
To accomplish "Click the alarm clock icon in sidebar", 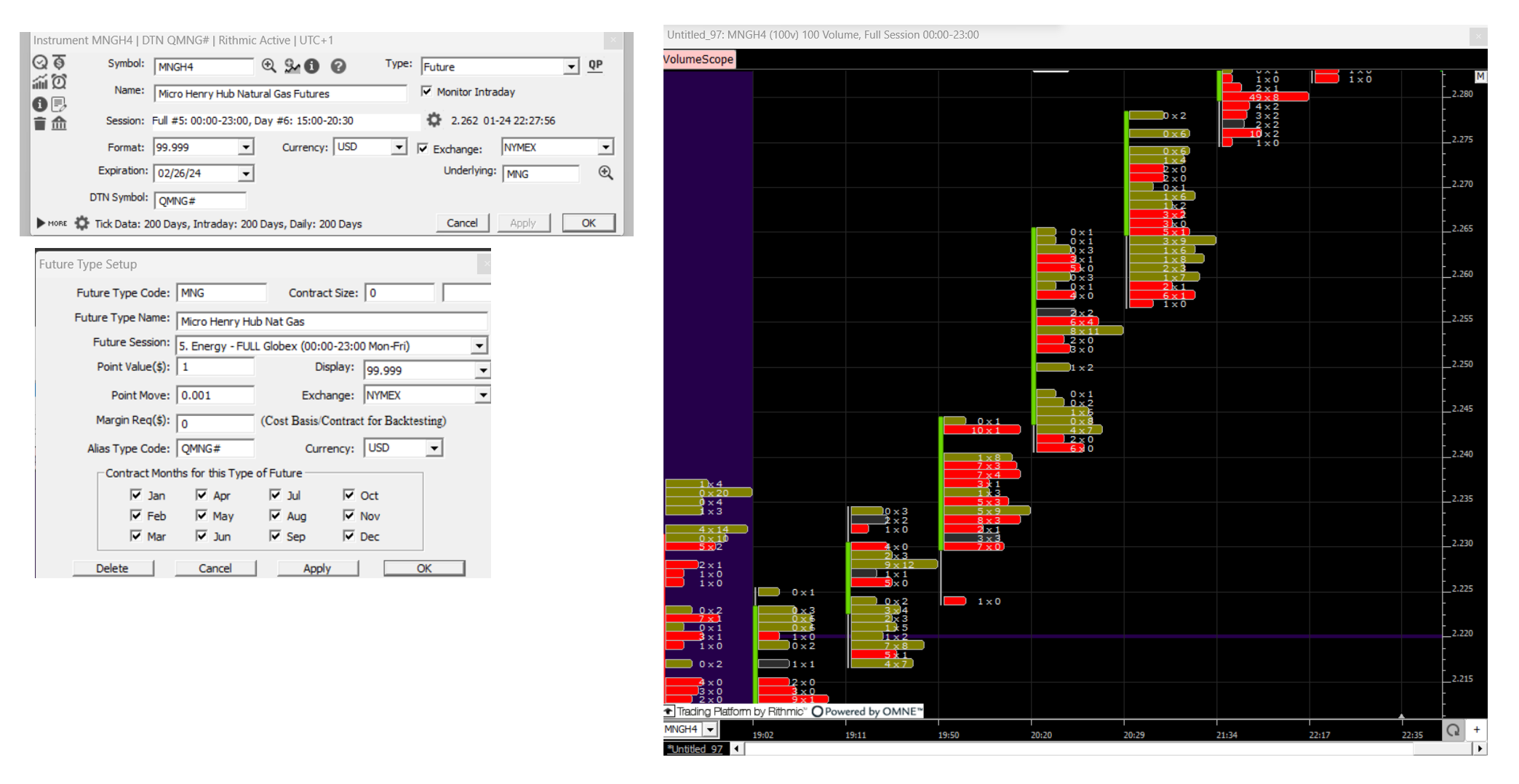I will pos(60,82).
